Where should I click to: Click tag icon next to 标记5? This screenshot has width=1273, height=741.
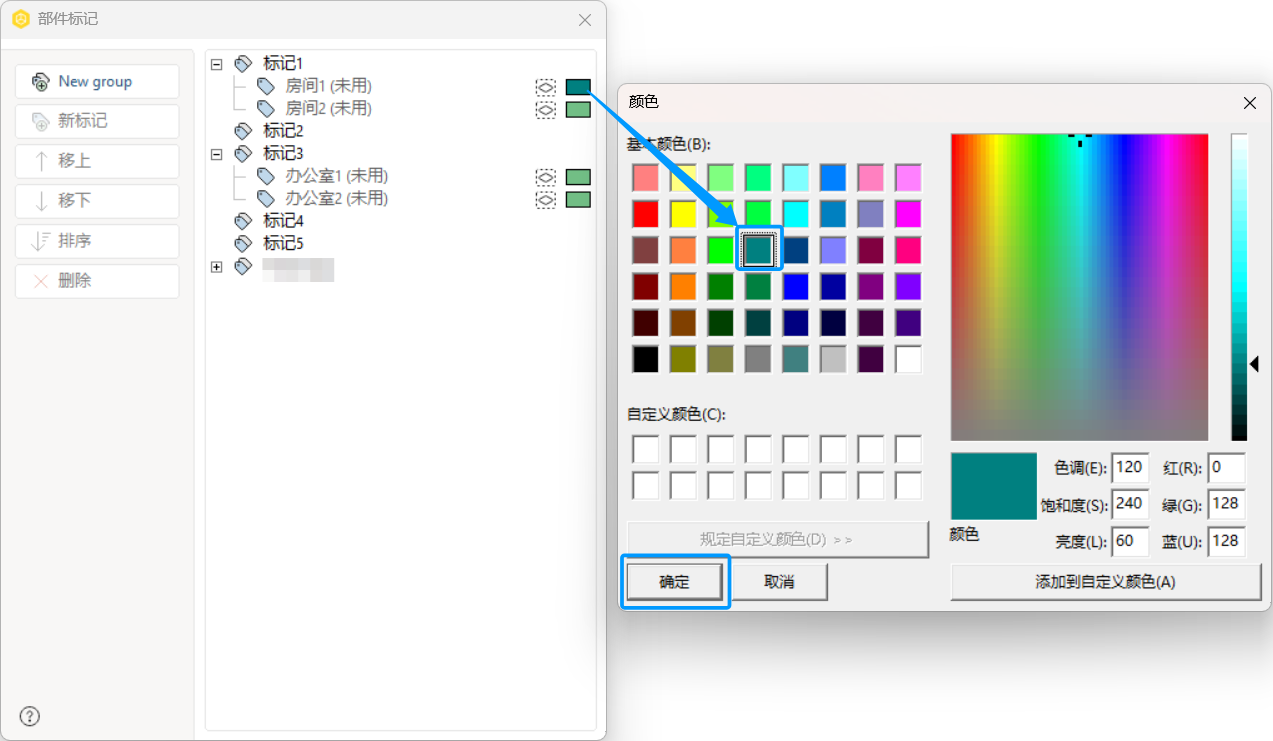[x=243, y=243]
